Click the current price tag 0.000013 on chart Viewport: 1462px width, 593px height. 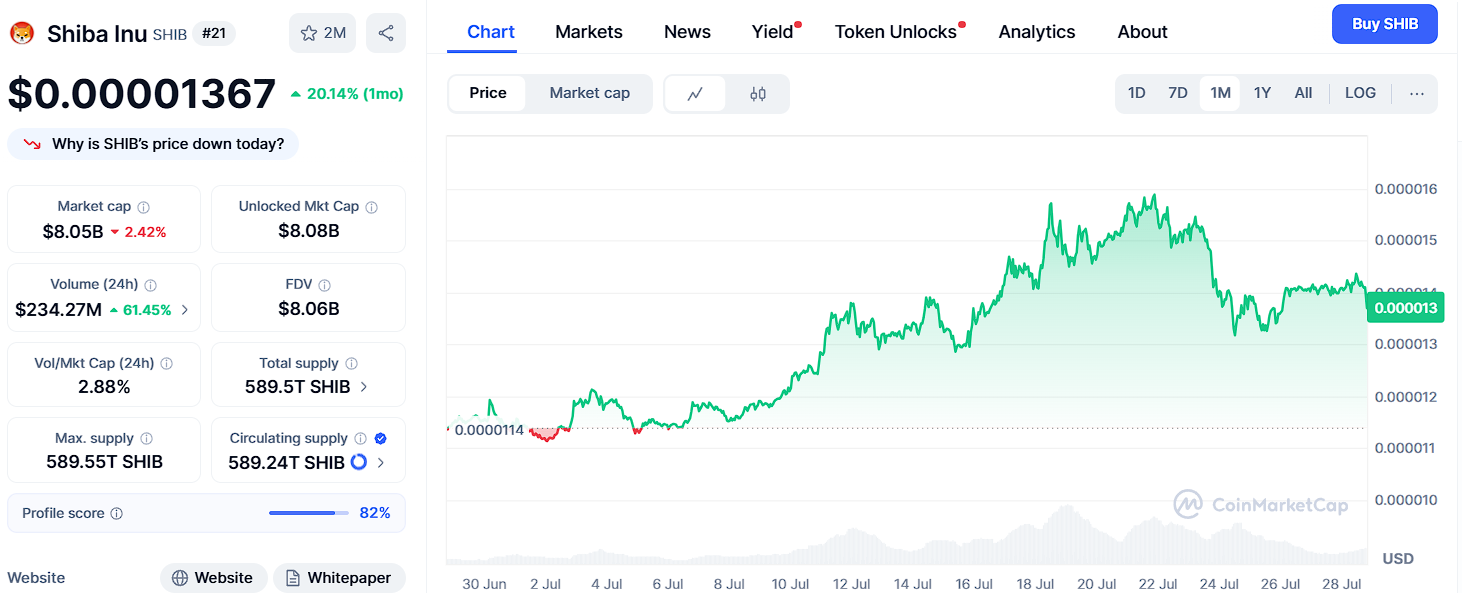click(1405, 308)
